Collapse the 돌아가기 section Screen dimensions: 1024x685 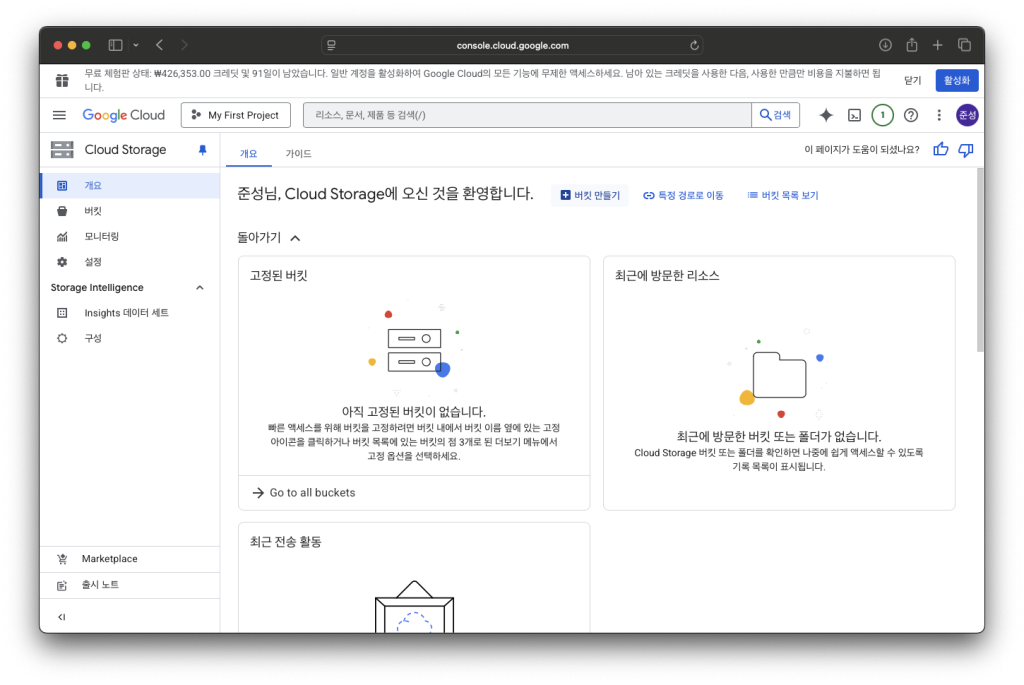click(295, 238)
